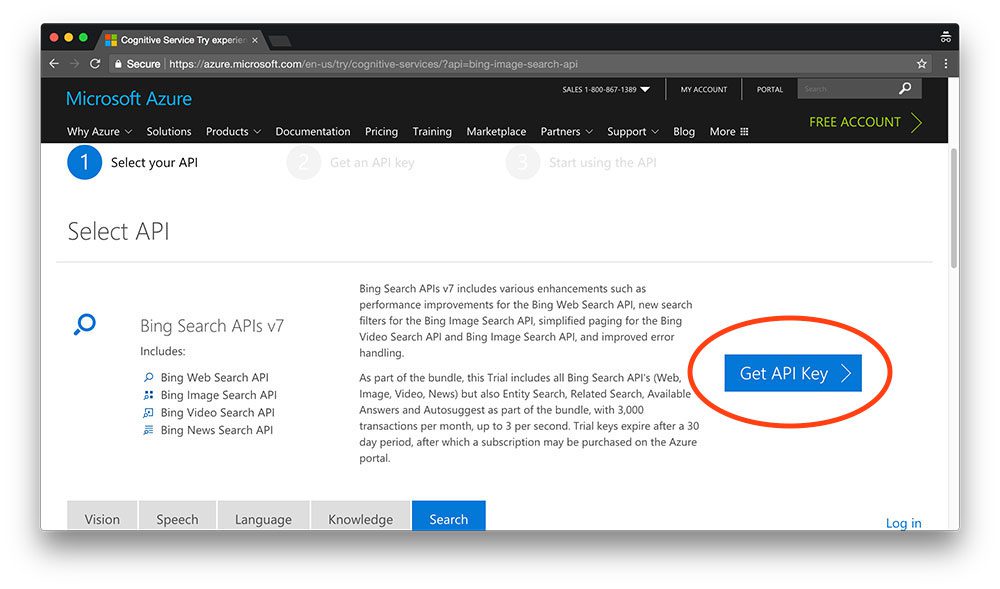Open the Sales 1-800-867-1389 dropdown

point(606,89)
